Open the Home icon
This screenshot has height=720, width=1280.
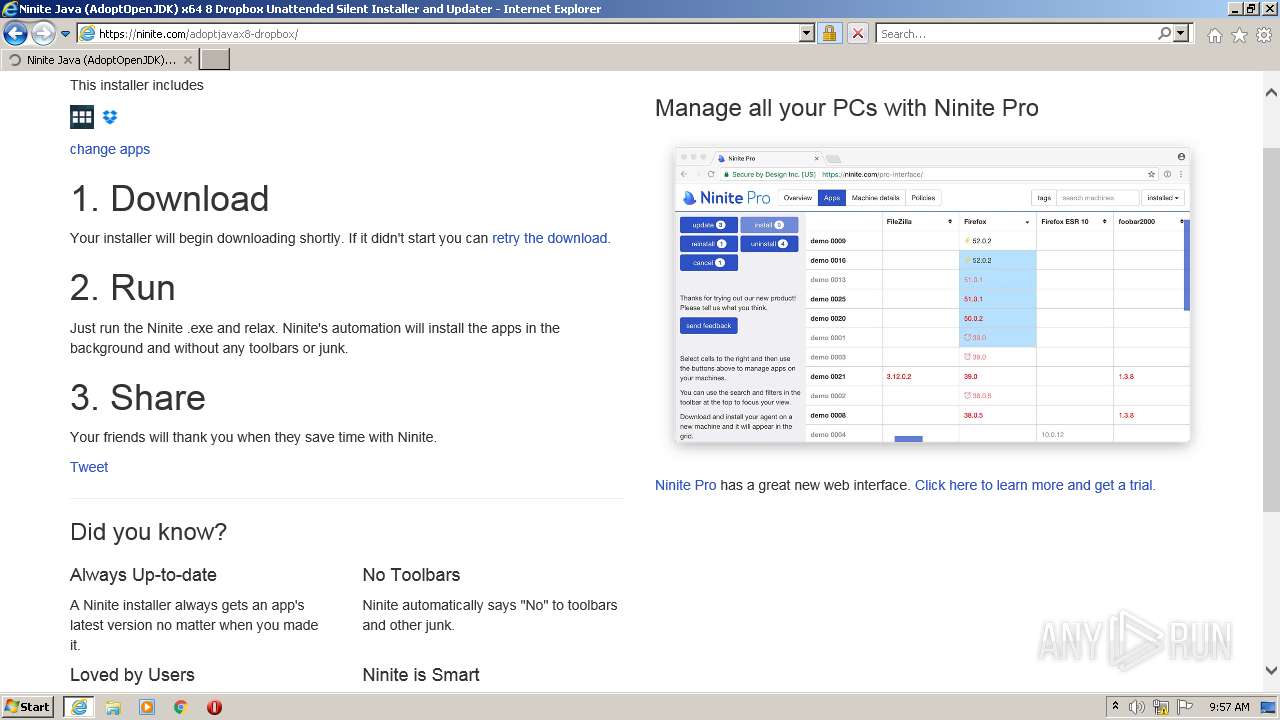tap(1214, 35)
